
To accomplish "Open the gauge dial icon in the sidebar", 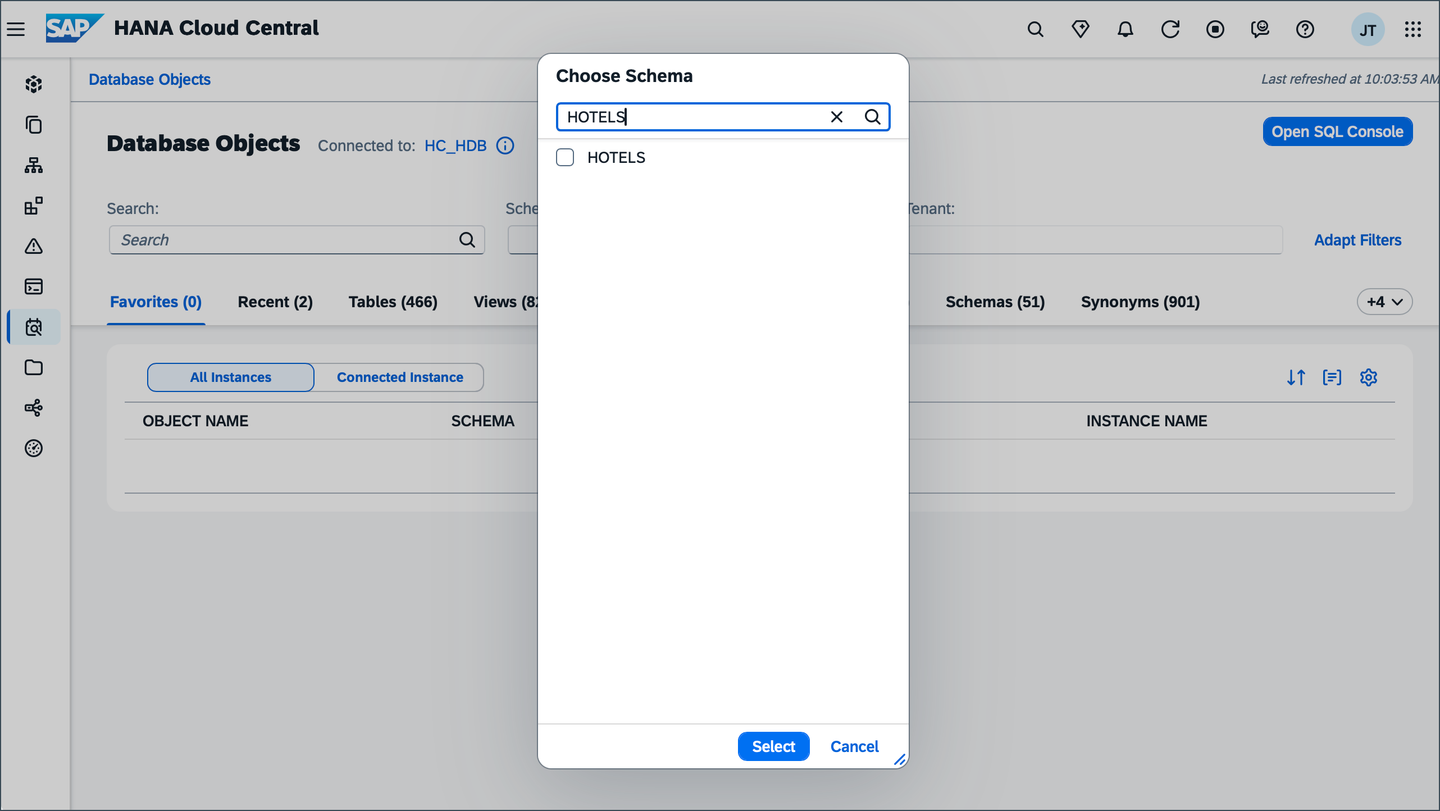I will 34,448.
